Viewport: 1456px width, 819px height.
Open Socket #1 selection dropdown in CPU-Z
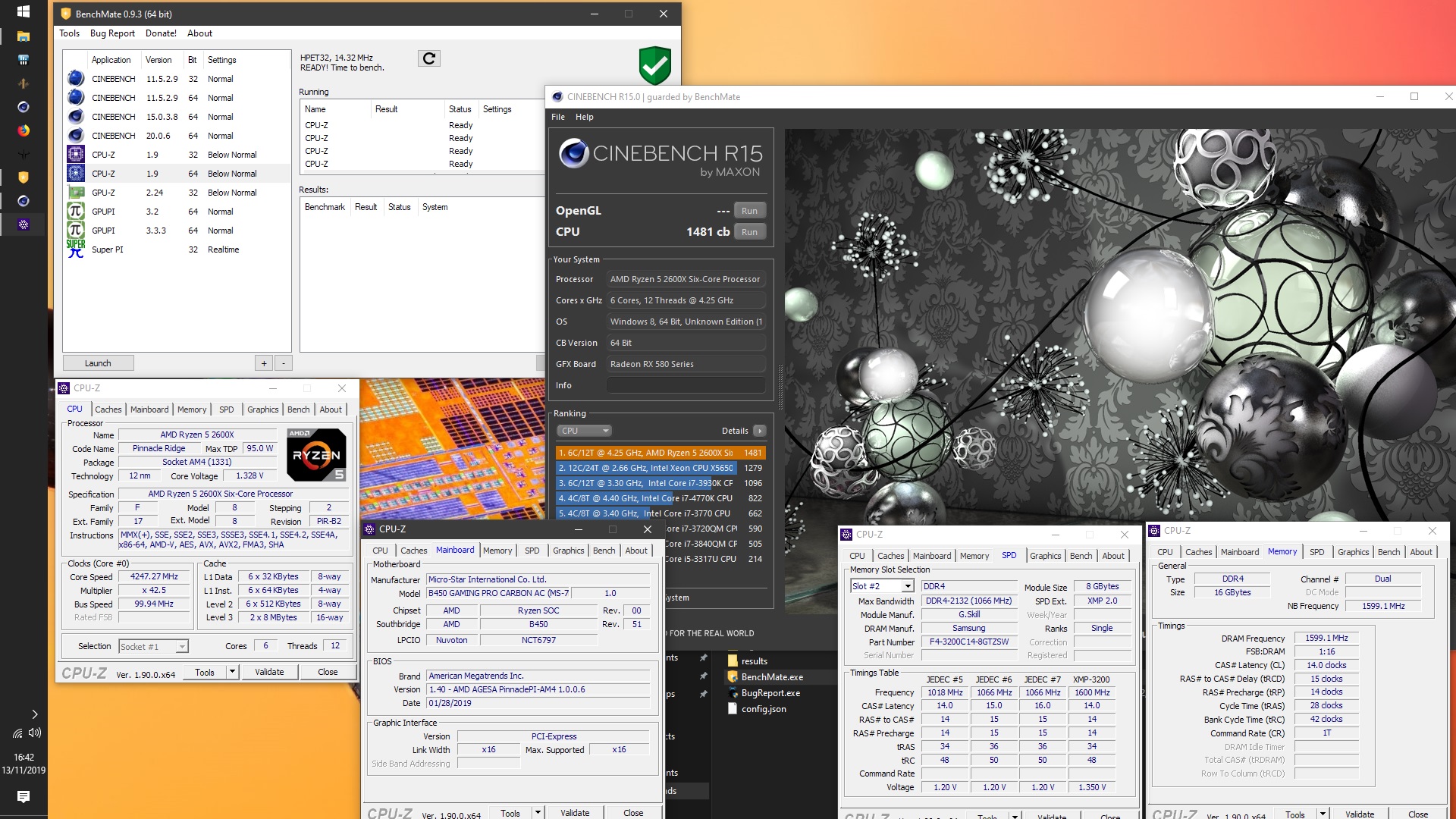(x=153, y=647)
